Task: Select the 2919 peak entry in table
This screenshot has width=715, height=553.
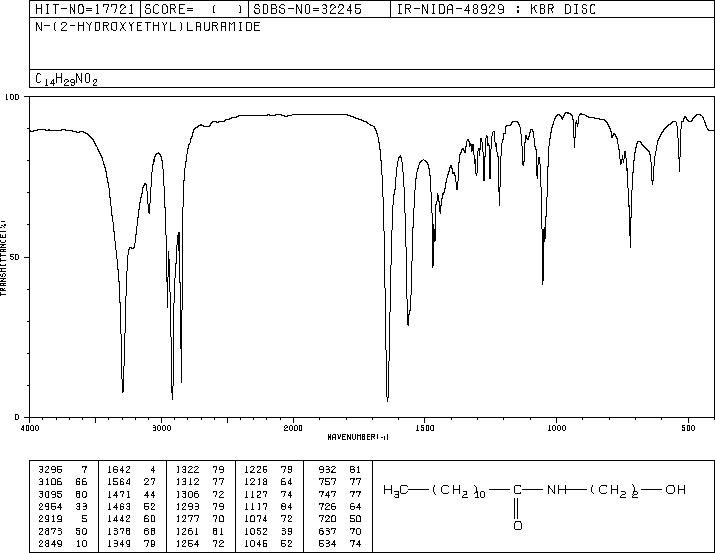Action: 62,519
